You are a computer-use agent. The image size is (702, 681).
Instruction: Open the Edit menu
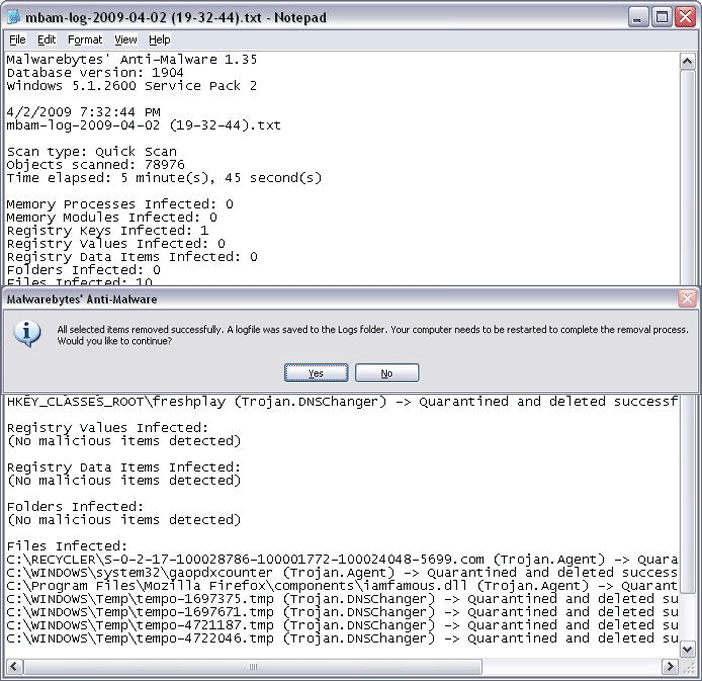tap(46, 40)
